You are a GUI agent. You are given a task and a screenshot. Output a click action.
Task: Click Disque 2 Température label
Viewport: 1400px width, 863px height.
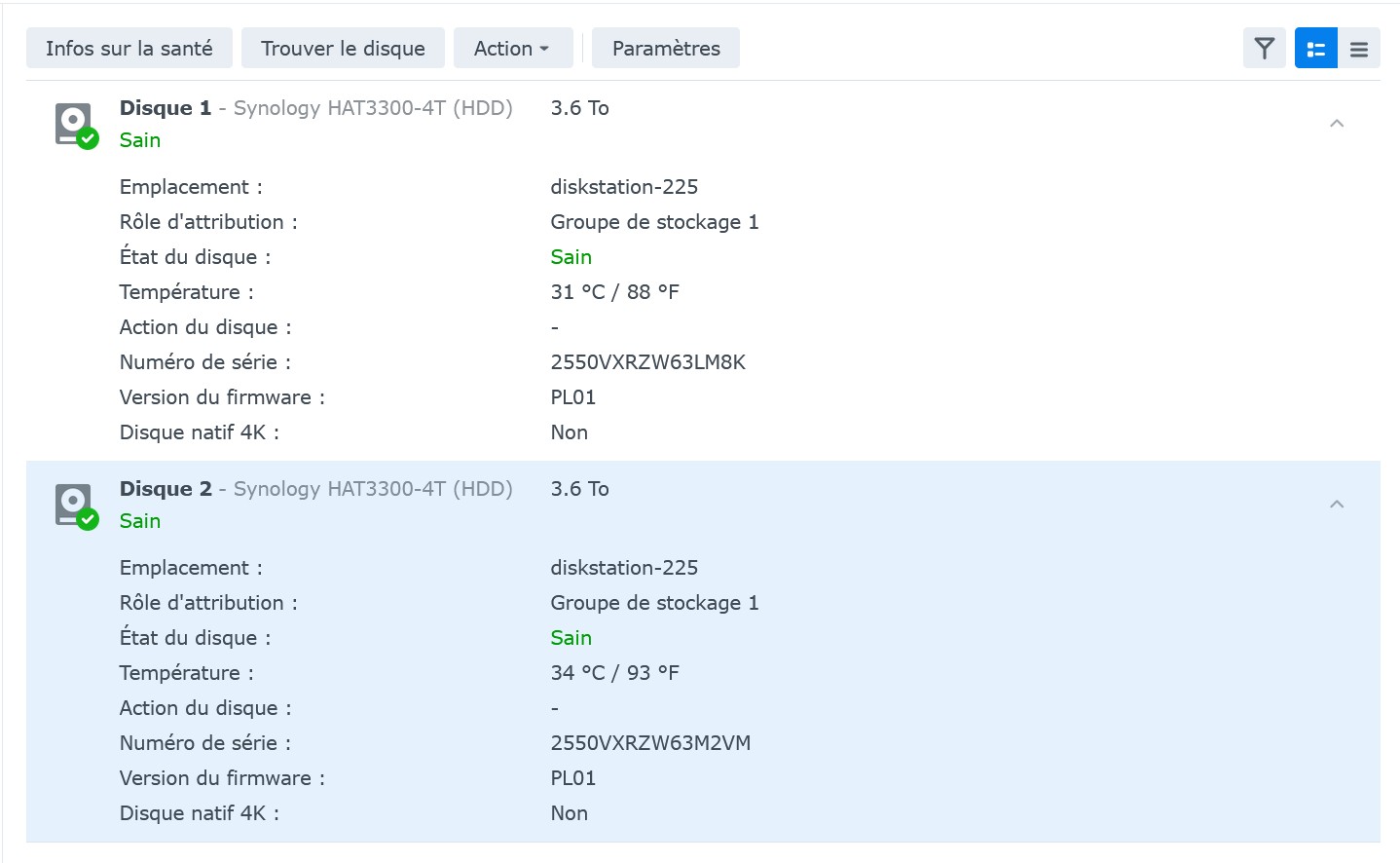point(187,673)
